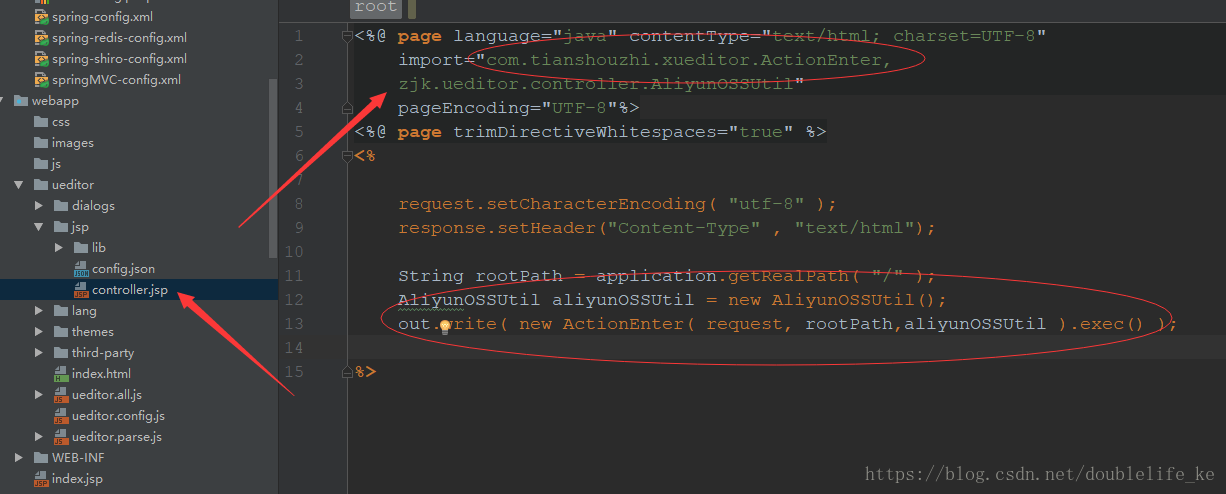Click the css folder icon
Viewport: 1226px width, 494px height.
(41, 122)
